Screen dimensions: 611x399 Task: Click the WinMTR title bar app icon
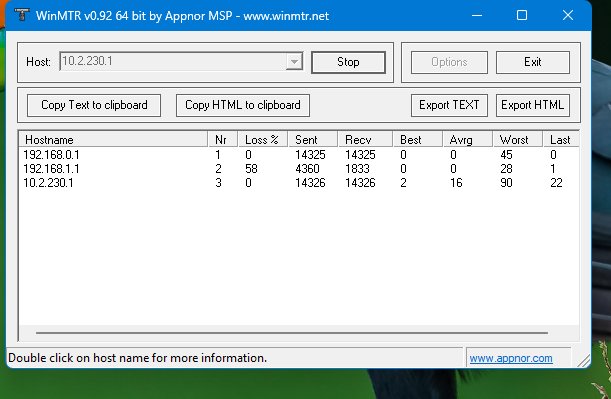22,15
